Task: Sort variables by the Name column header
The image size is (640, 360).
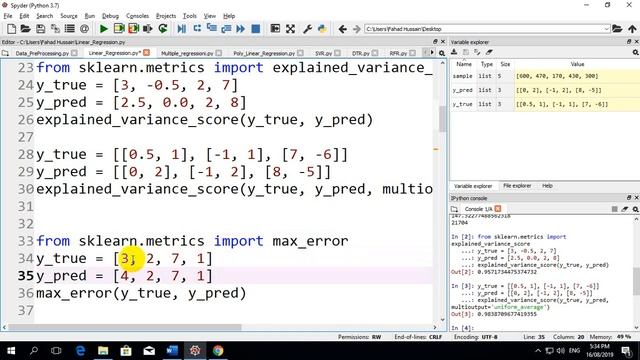Action: click(464, 64)
